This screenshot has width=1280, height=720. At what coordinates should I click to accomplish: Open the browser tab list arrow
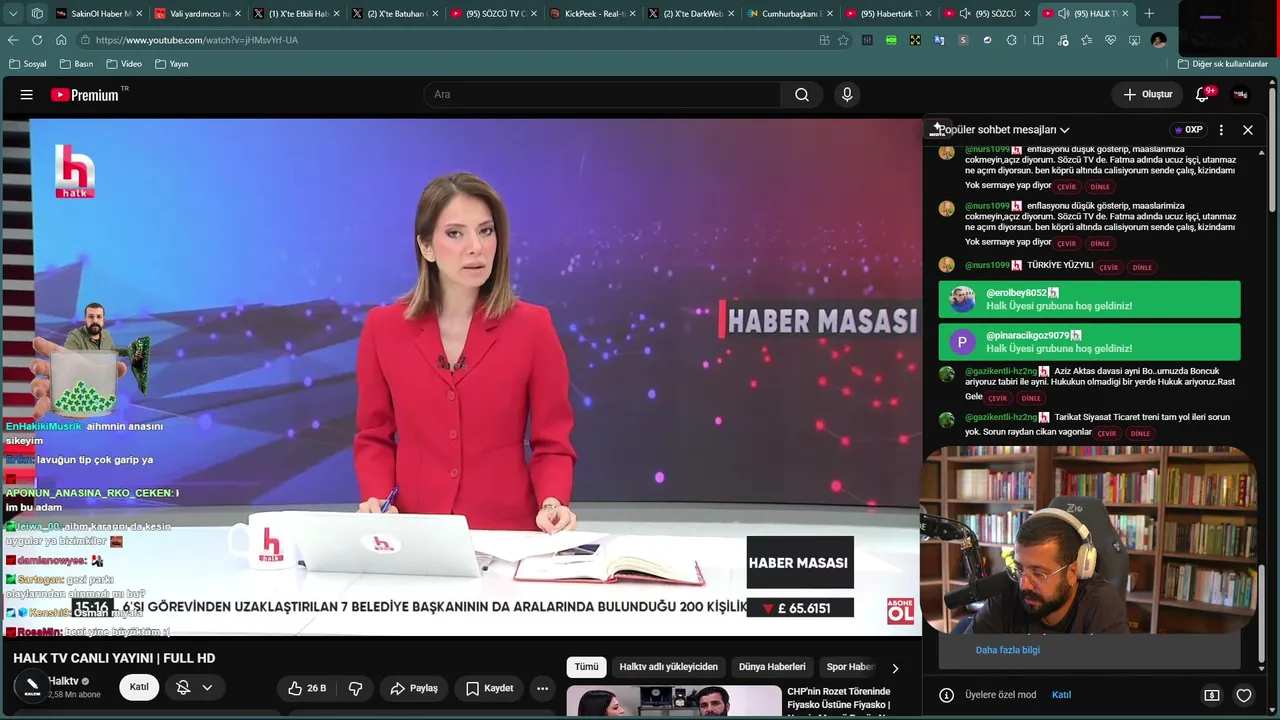coord(13,14)
